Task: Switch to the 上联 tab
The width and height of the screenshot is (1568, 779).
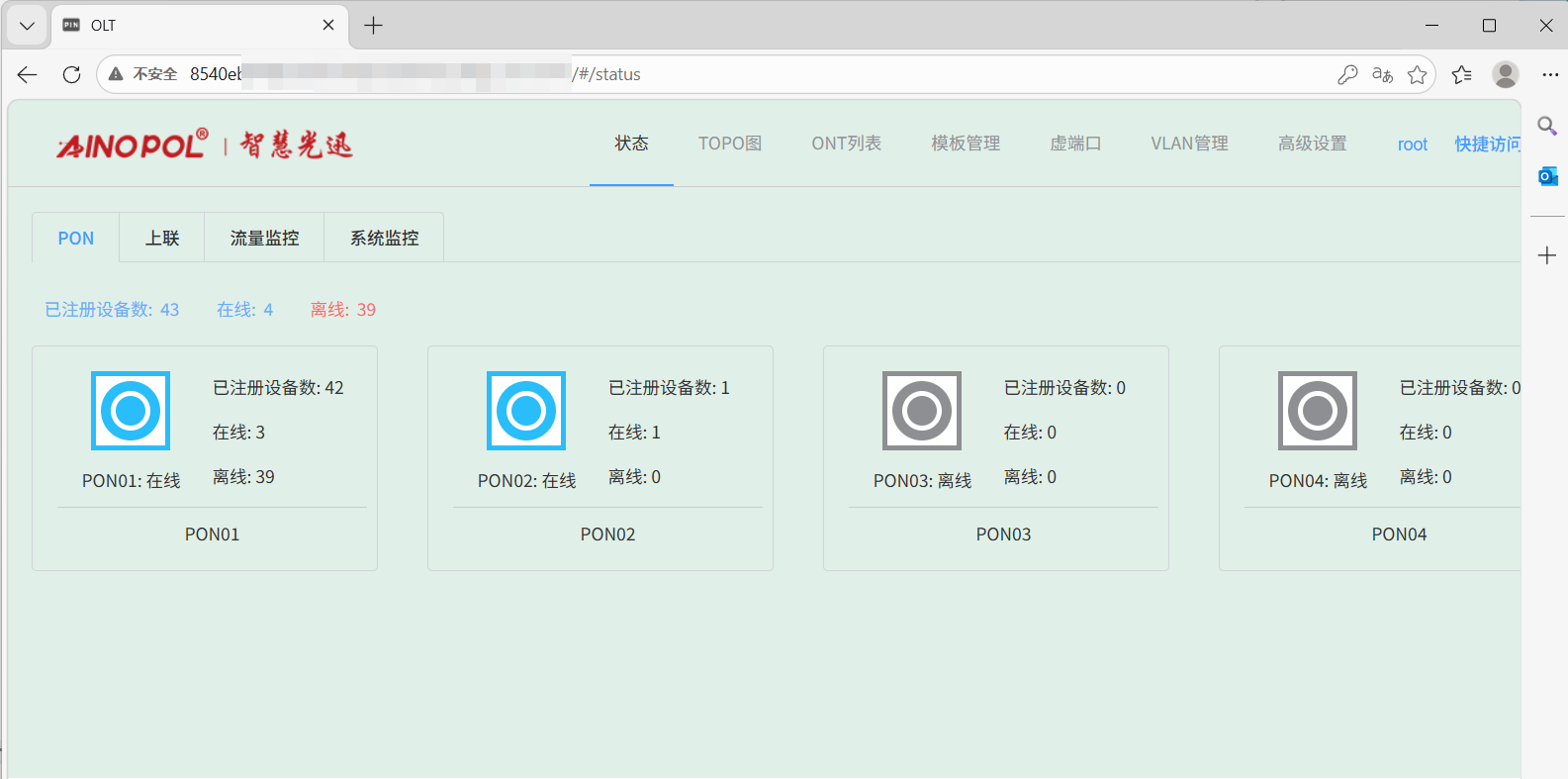Action: [162, 239]
